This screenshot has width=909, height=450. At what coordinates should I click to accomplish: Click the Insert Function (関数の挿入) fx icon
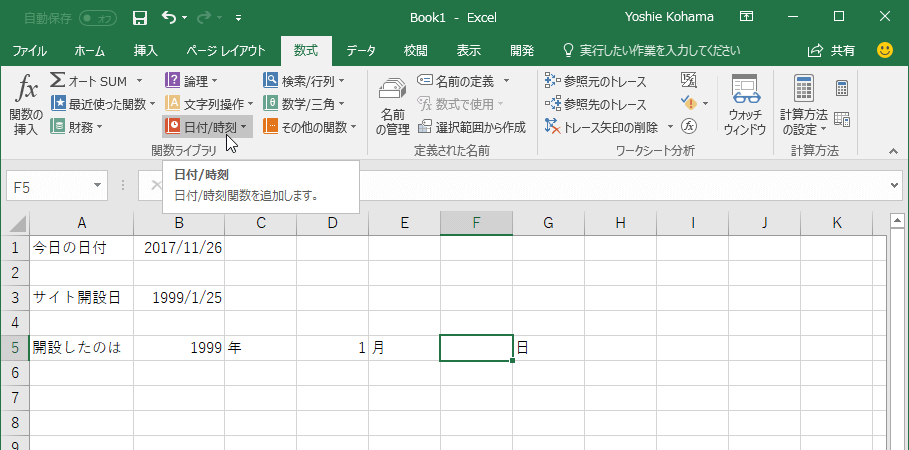click(25, 103)
